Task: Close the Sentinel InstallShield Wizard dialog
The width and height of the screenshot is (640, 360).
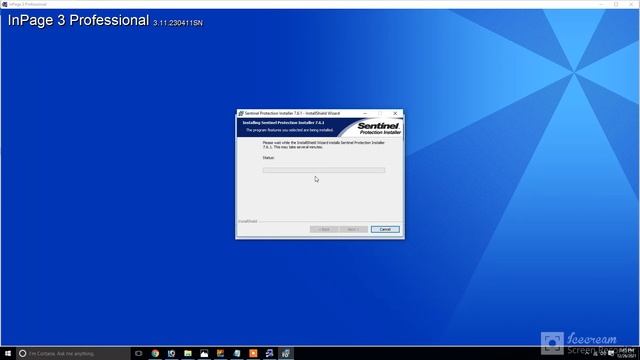Action: tap(395, 113)
